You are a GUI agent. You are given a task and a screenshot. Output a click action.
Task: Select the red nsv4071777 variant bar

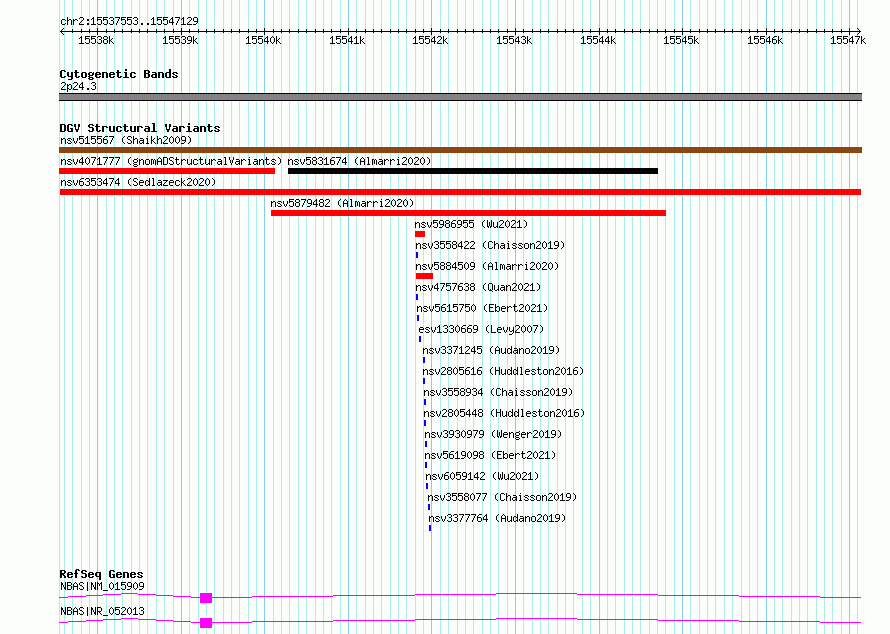click(x=167, y=171)
